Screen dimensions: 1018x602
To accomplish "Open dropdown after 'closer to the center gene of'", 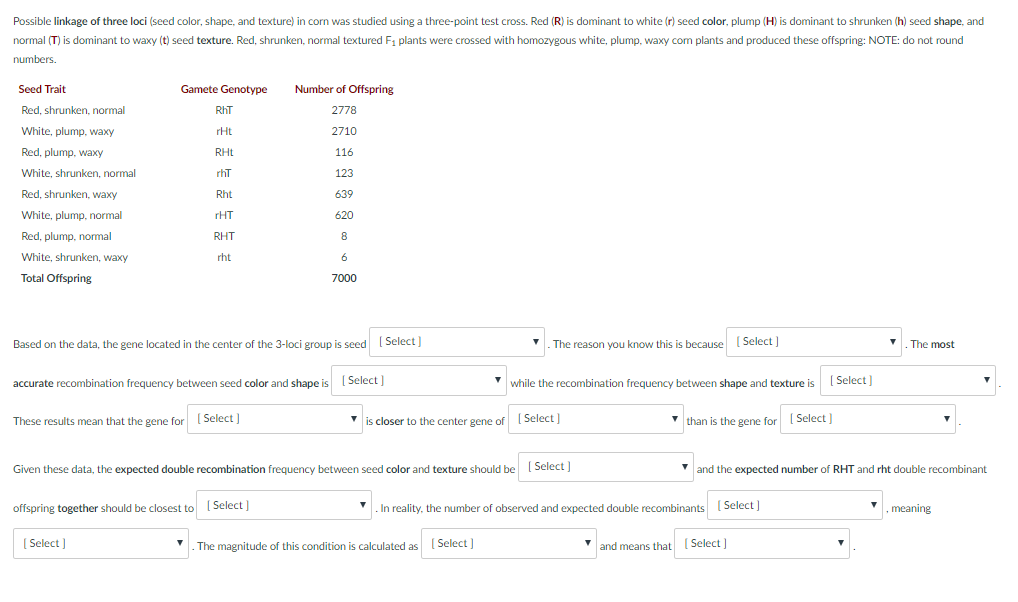I will click(596, 419).
